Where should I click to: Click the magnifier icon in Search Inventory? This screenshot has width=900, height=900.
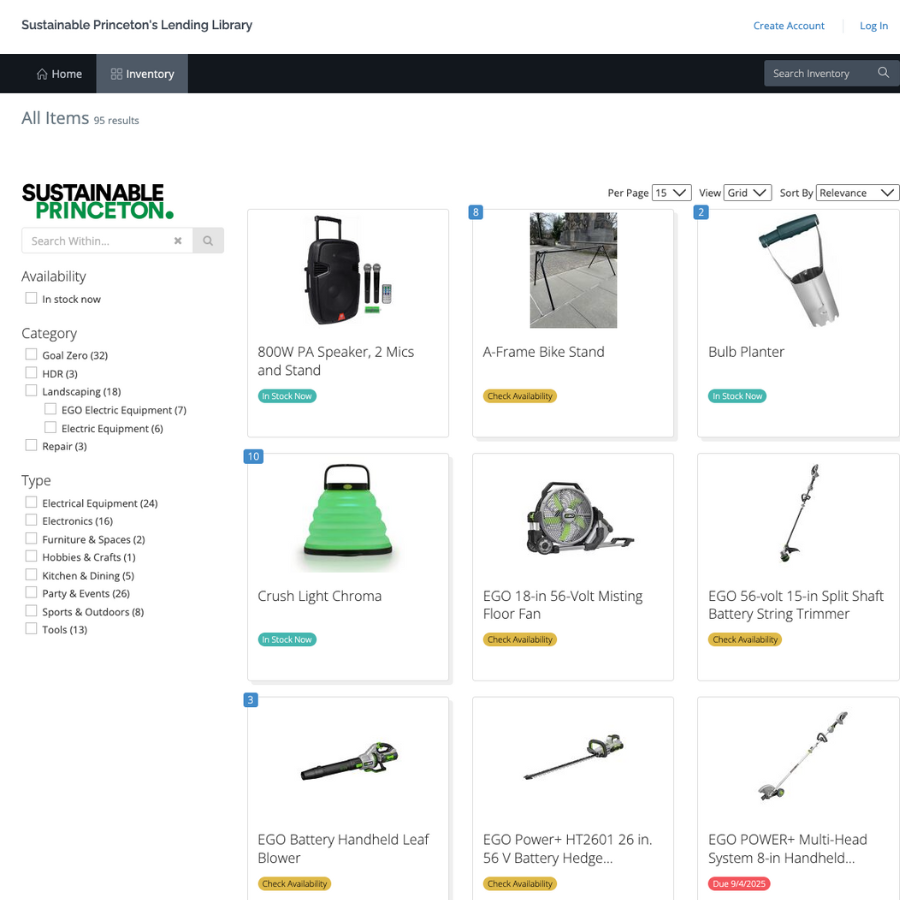pyautogui.click(x=883, y=73)
